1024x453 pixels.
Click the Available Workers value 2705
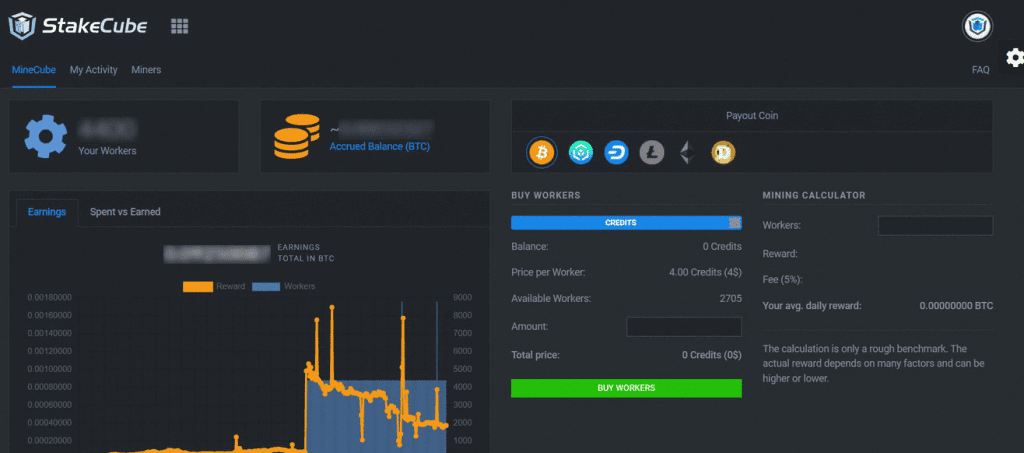click(x=730, y=298)
